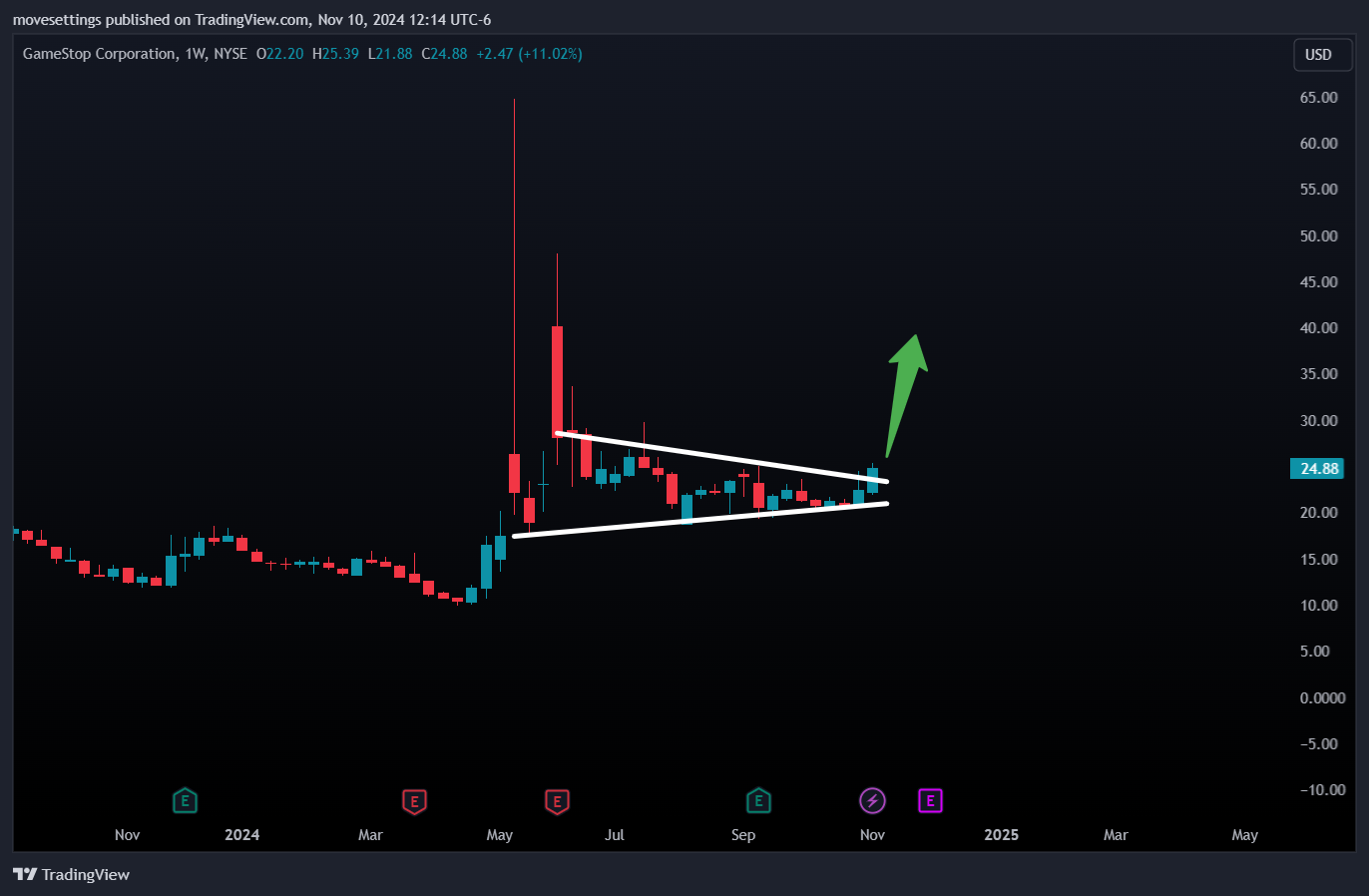
Task: Click the 45.00 price axis label
Action: point(1318,281)
